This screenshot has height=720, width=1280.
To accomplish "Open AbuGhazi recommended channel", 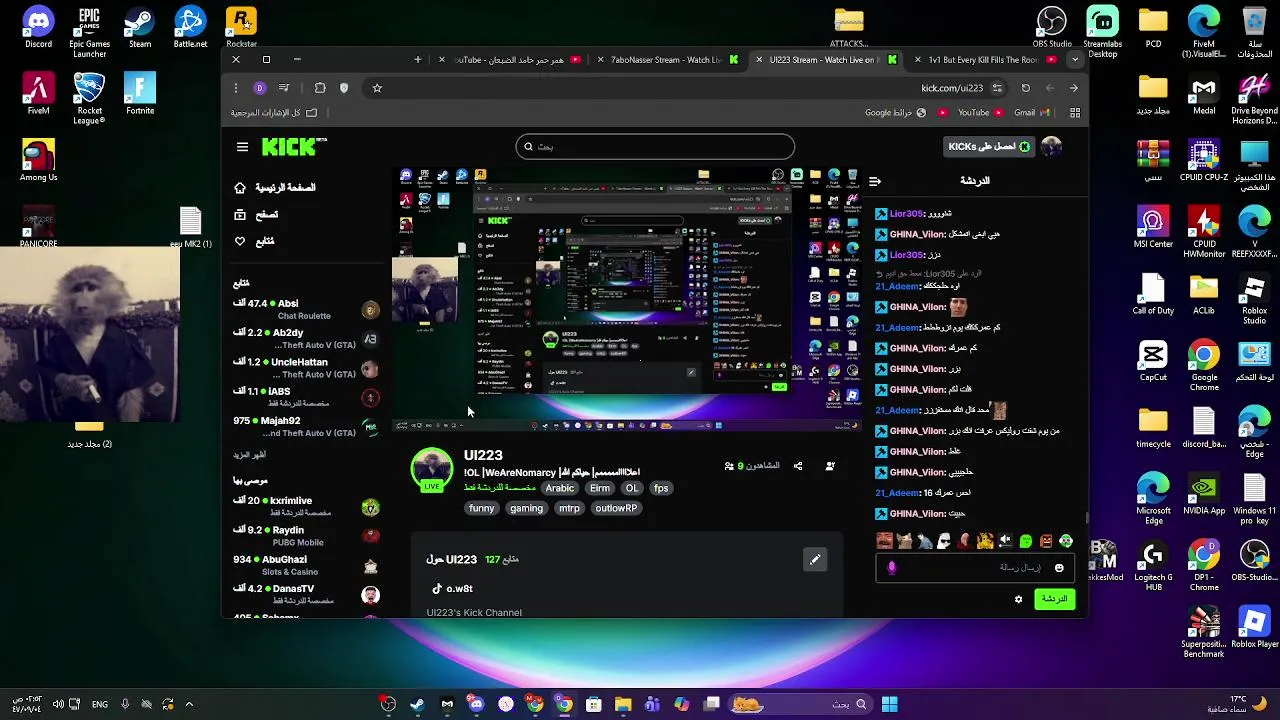I will [x=306, y=565].
